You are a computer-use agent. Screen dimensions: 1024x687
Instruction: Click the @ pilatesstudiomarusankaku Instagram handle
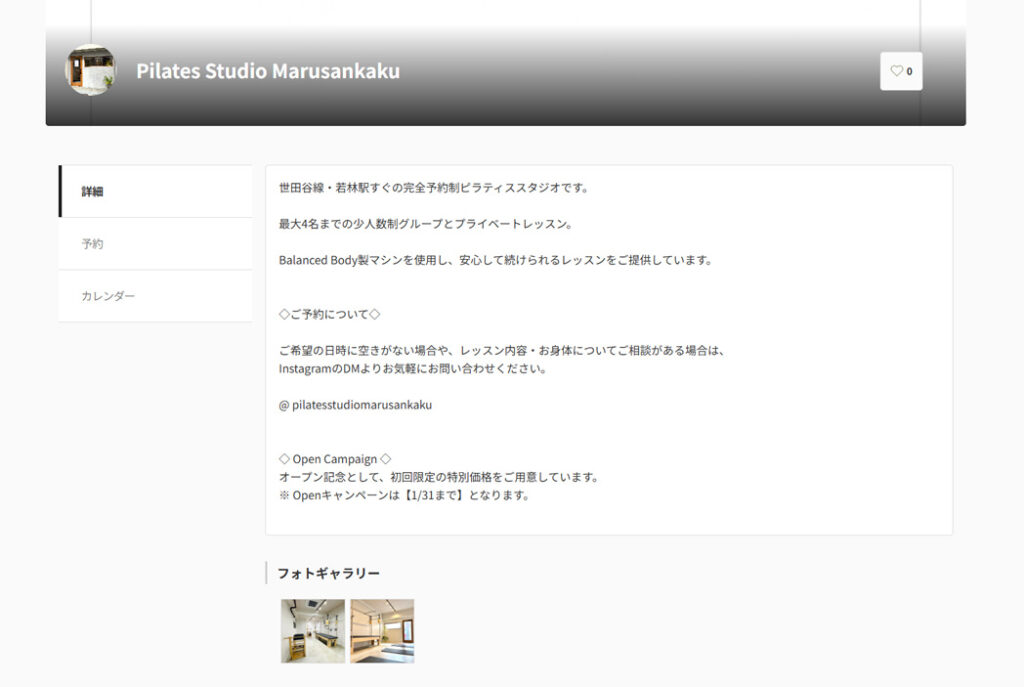pyautogui.click(x=355, y=405)
